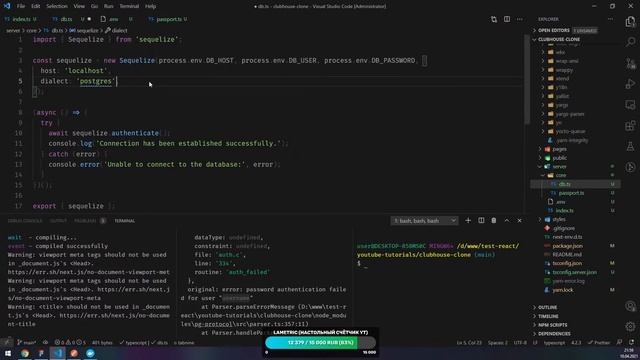640x360 pixels.
Task: Maximize the terminal panel with the up chevron
Action: [x=507, y=220]
